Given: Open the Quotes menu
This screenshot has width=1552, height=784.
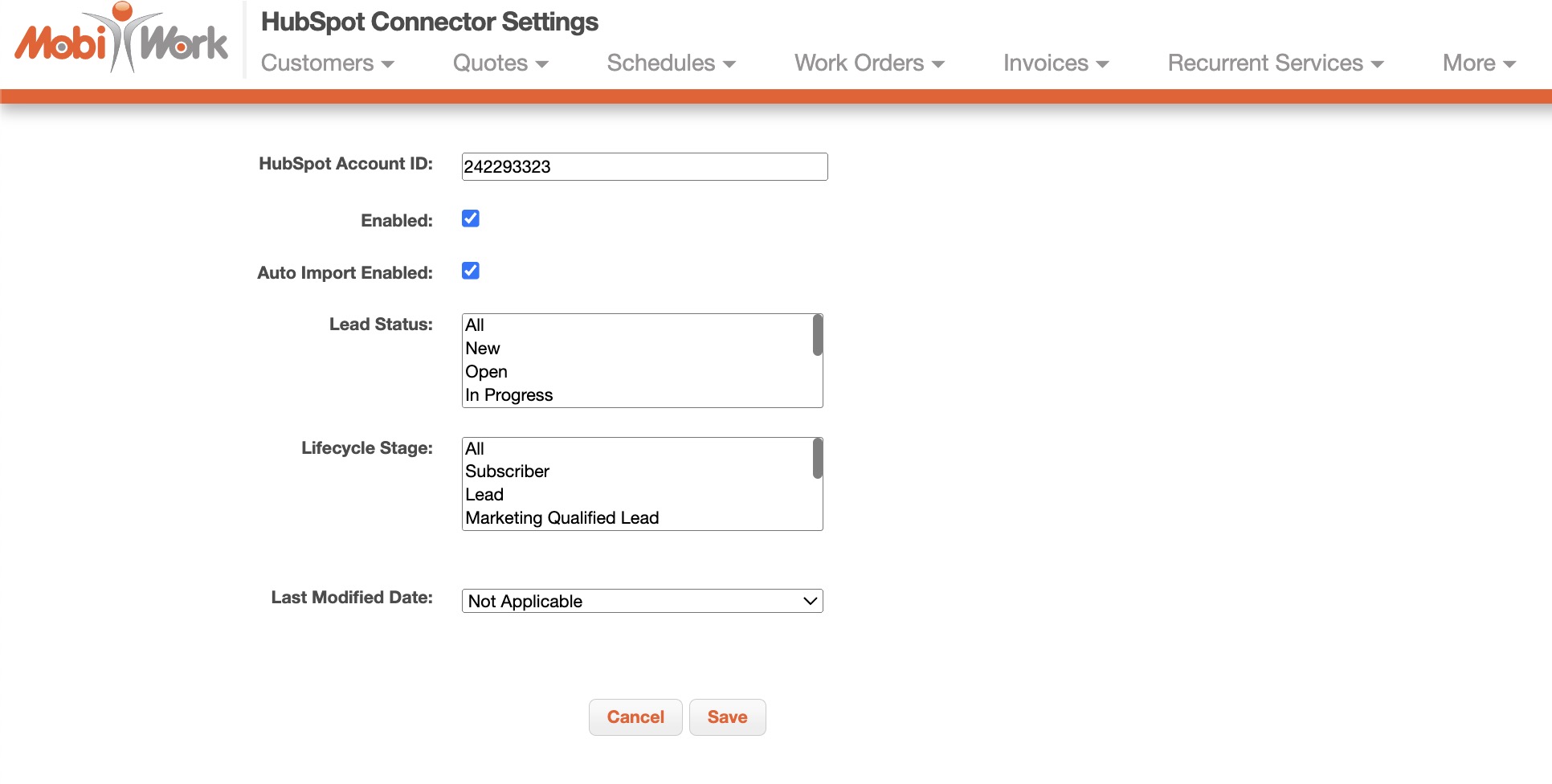Looking at the screenshot, I should (x=500, y=63).
